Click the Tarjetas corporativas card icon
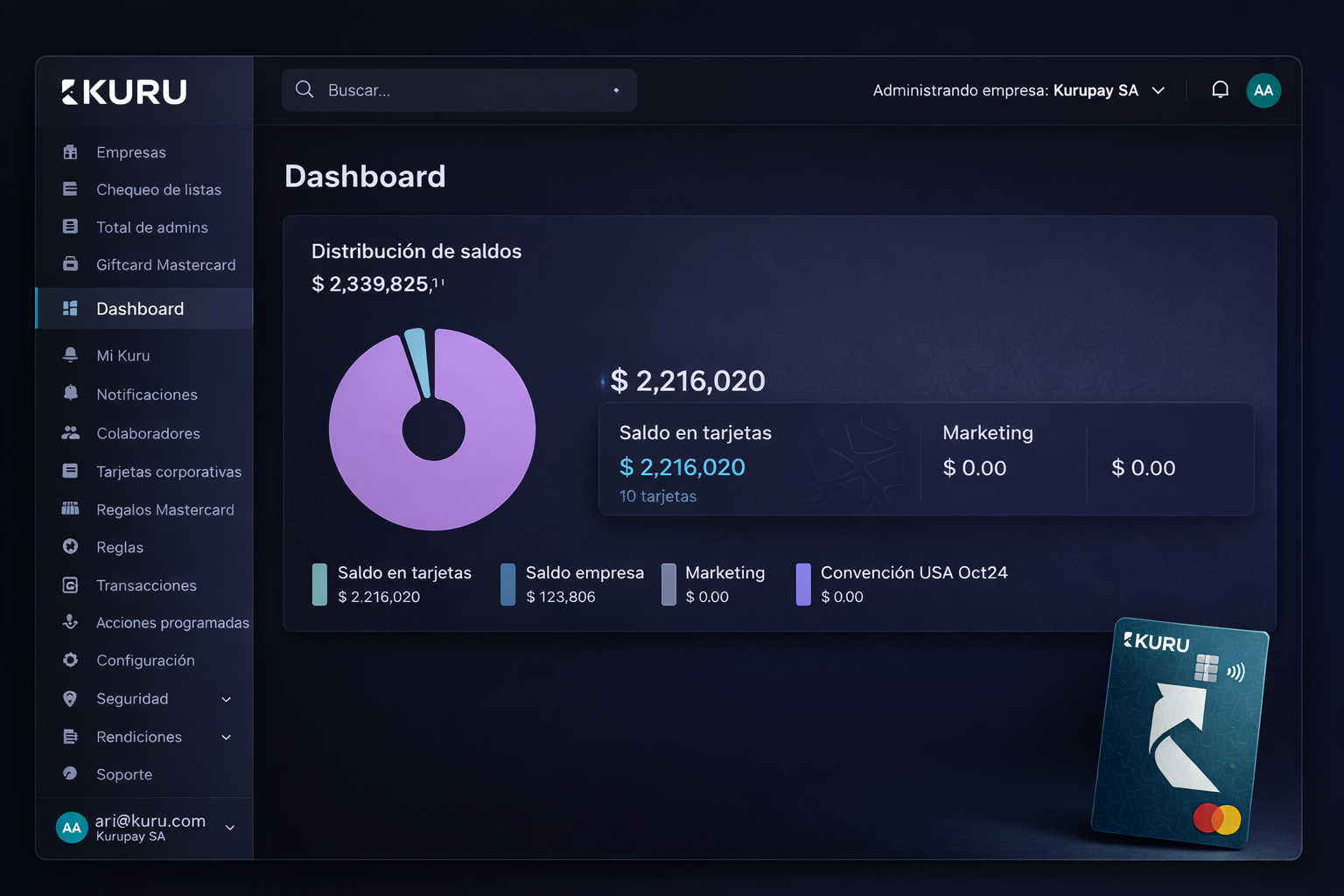Viewport: 1344px width, 896px height. [x=71, y=471]
